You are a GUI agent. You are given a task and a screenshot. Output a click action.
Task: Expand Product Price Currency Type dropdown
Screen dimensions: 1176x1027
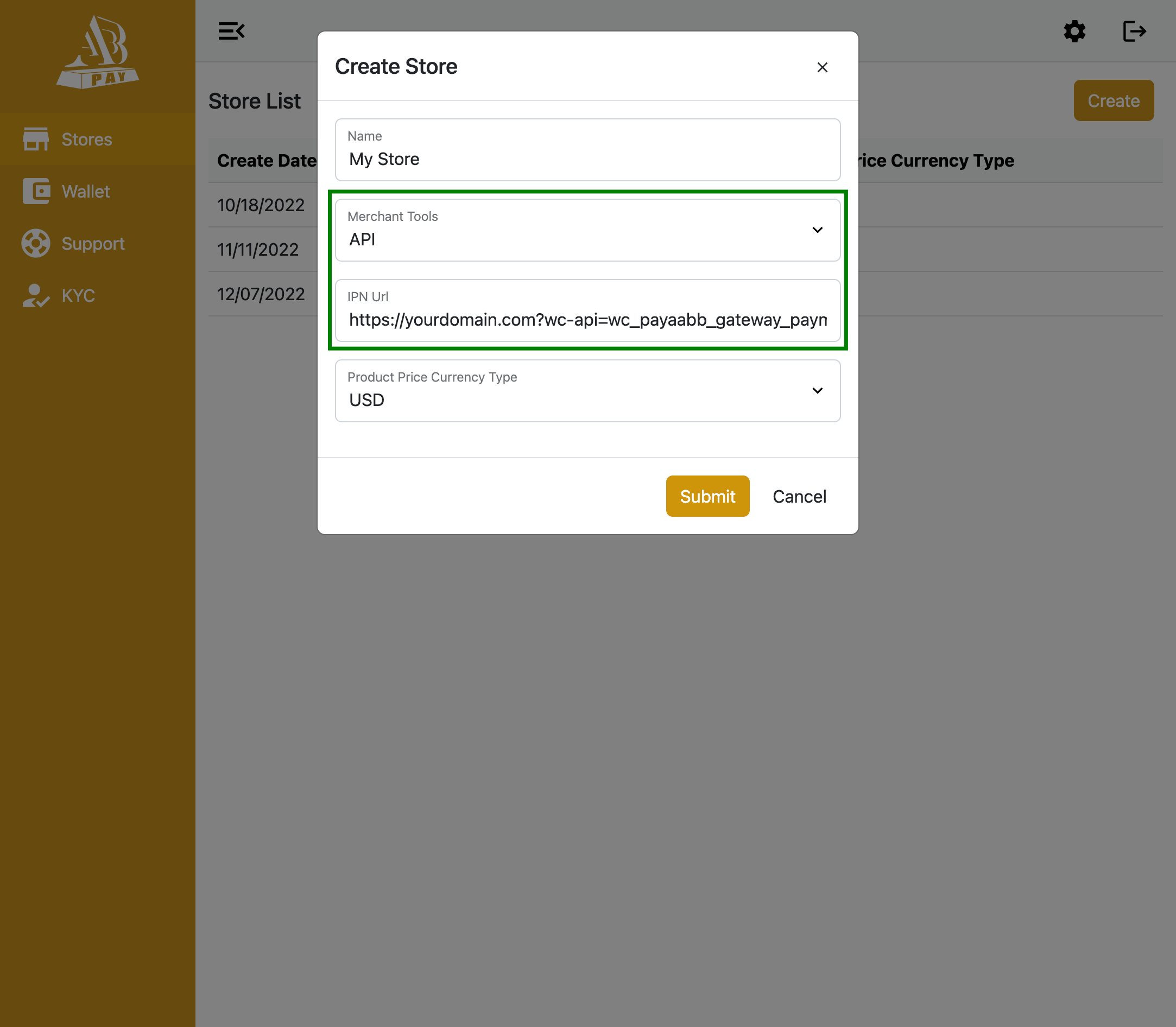(x=587, y=391)
